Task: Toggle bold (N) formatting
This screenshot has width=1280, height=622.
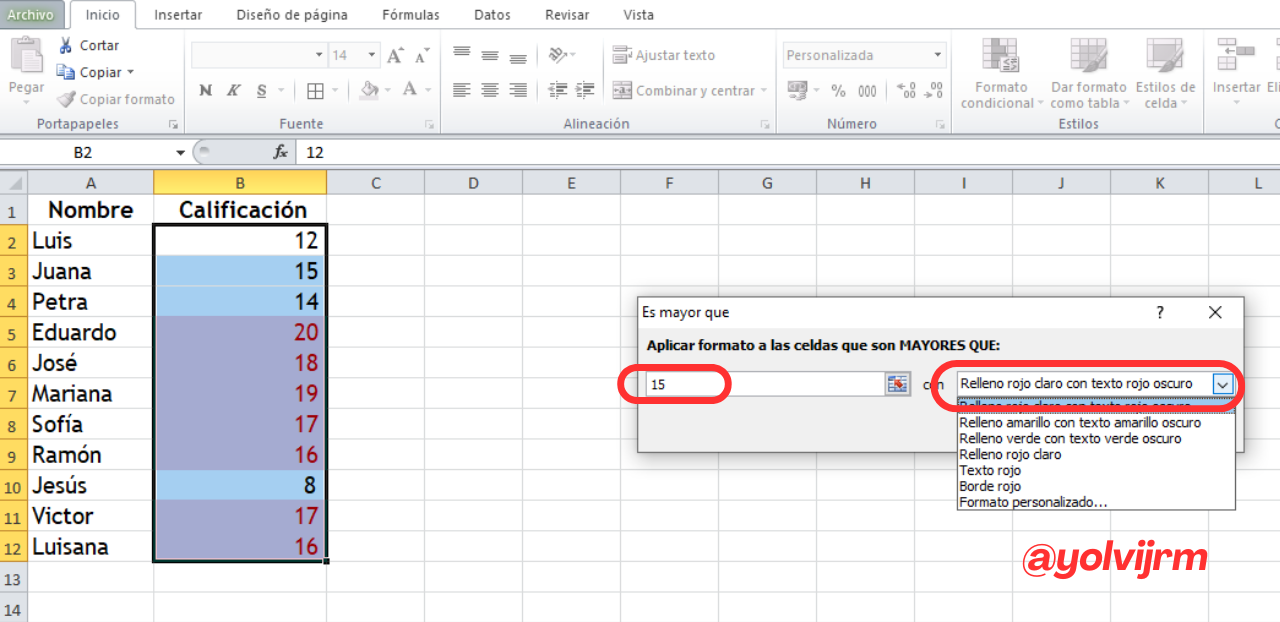Action: [x=205, y=90]
